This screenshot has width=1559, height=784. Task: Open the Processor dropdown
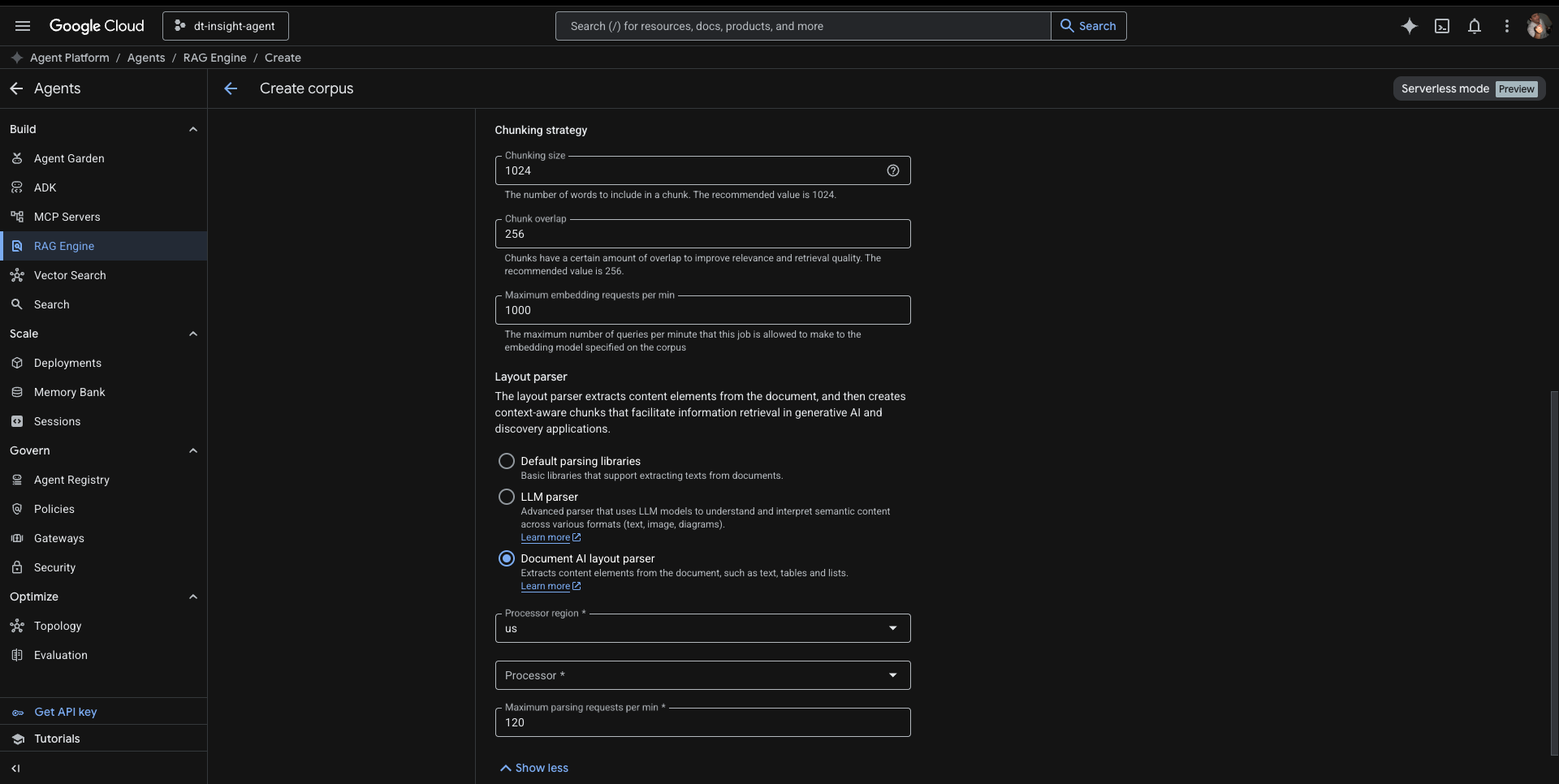[x=702, y=675]
